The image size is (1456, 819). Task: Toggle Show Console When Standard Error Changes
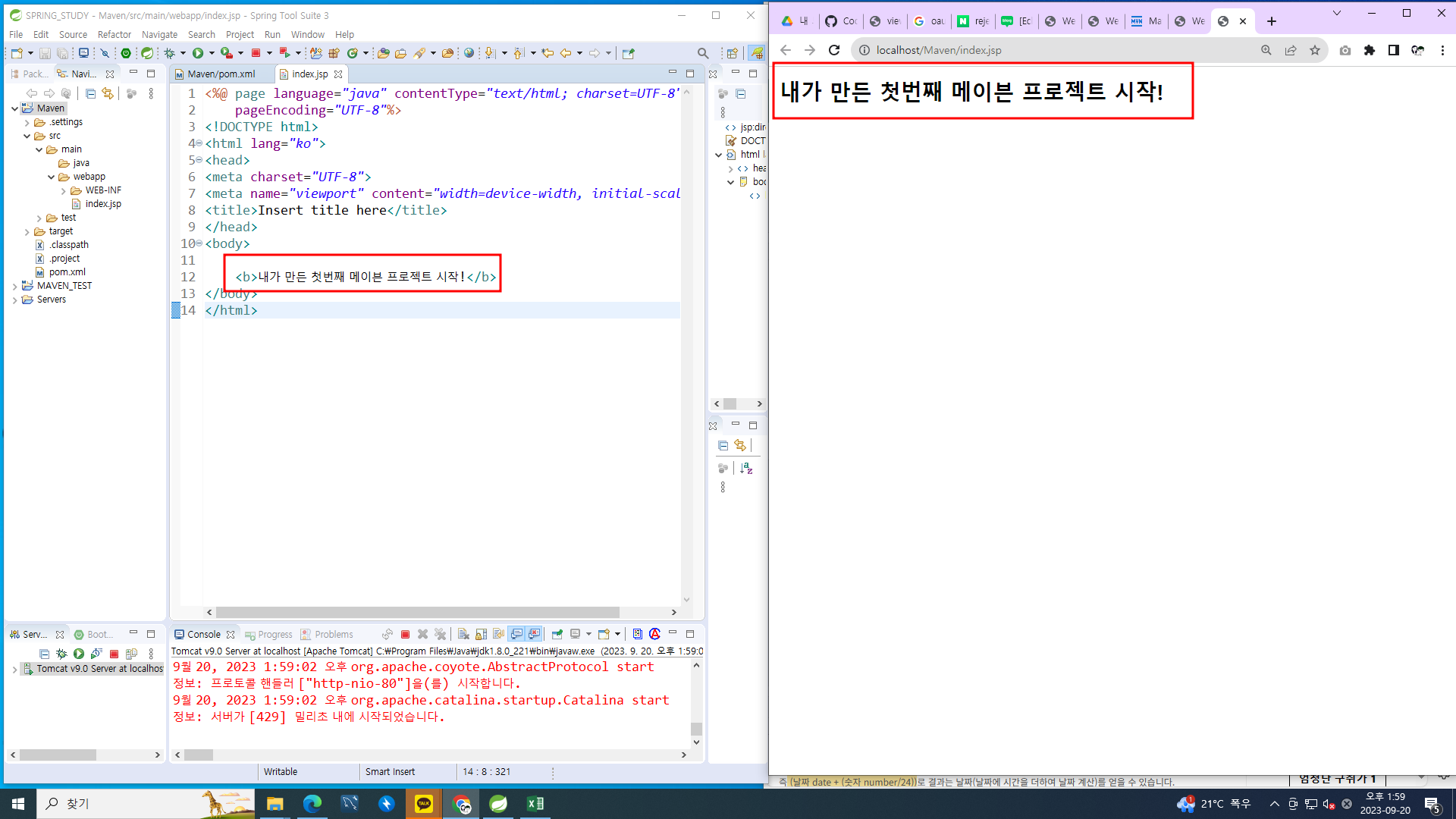(x=534, y=635)
